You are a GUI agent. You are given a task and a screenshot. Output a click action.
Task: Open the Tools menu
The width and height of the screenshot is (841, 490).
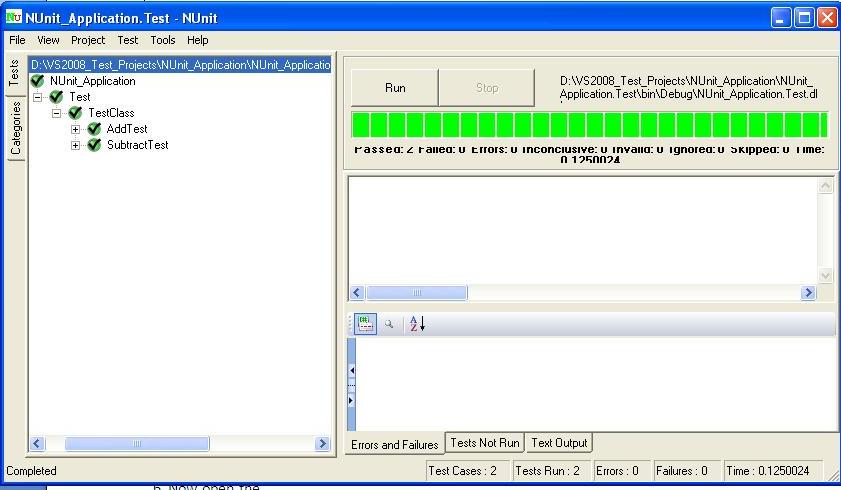tap(163, 40)
